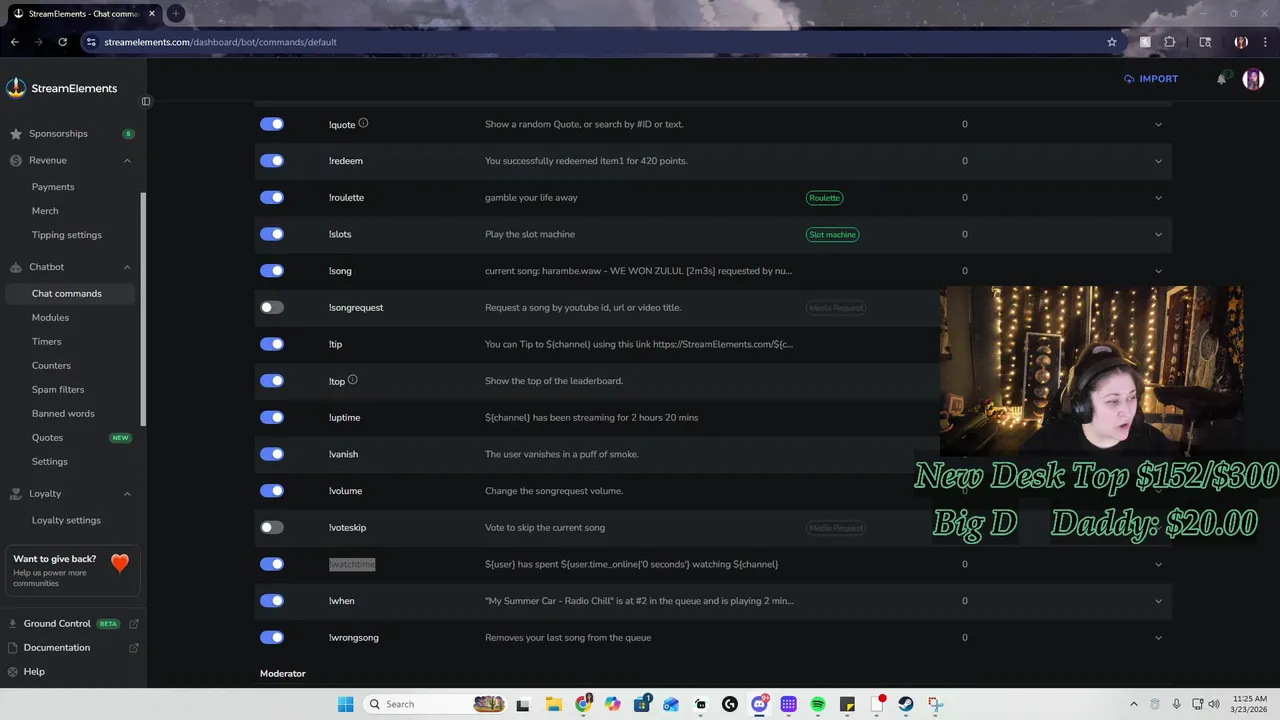Disable the !wrongsong command toggle
Viewport: 1280px width, 720px height.
tap(272, 637)
